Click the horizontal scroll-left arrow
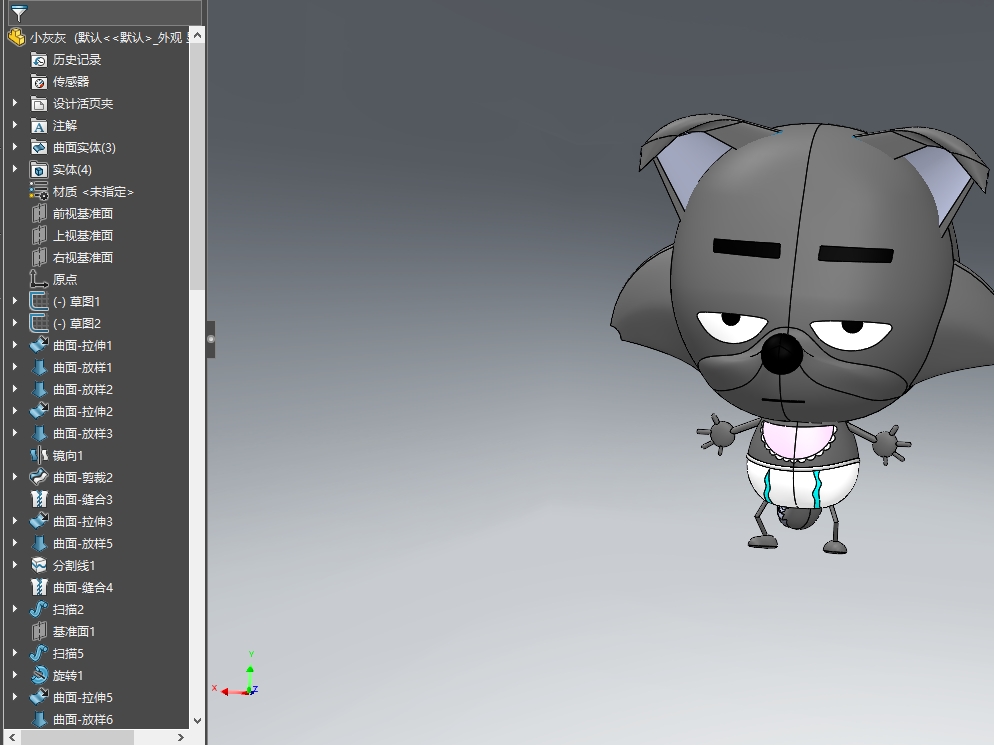 tap(11, 737)
